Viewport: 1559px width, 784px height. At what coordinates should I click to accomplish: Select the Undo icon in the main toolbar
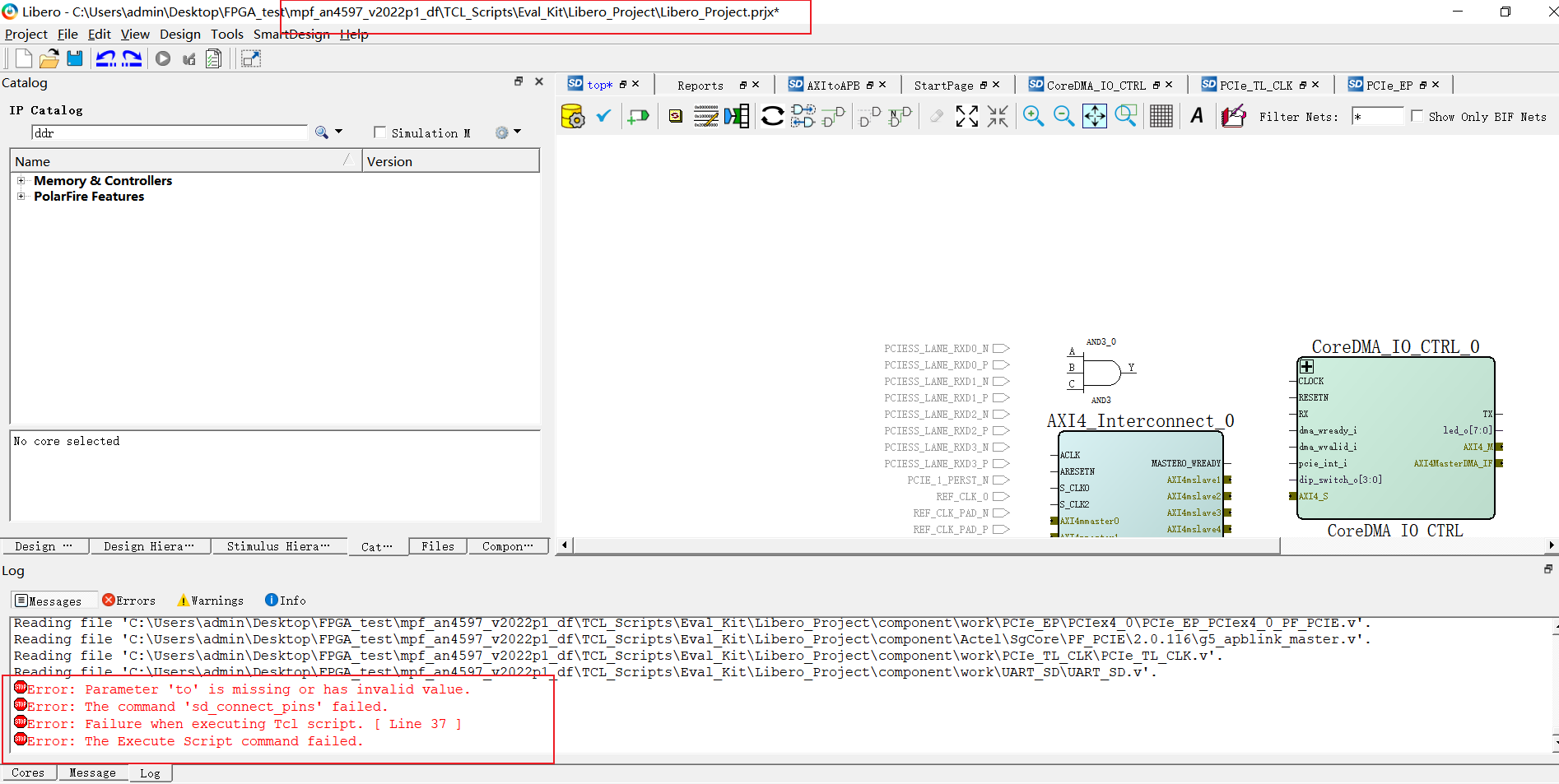[x=105, y=58]
